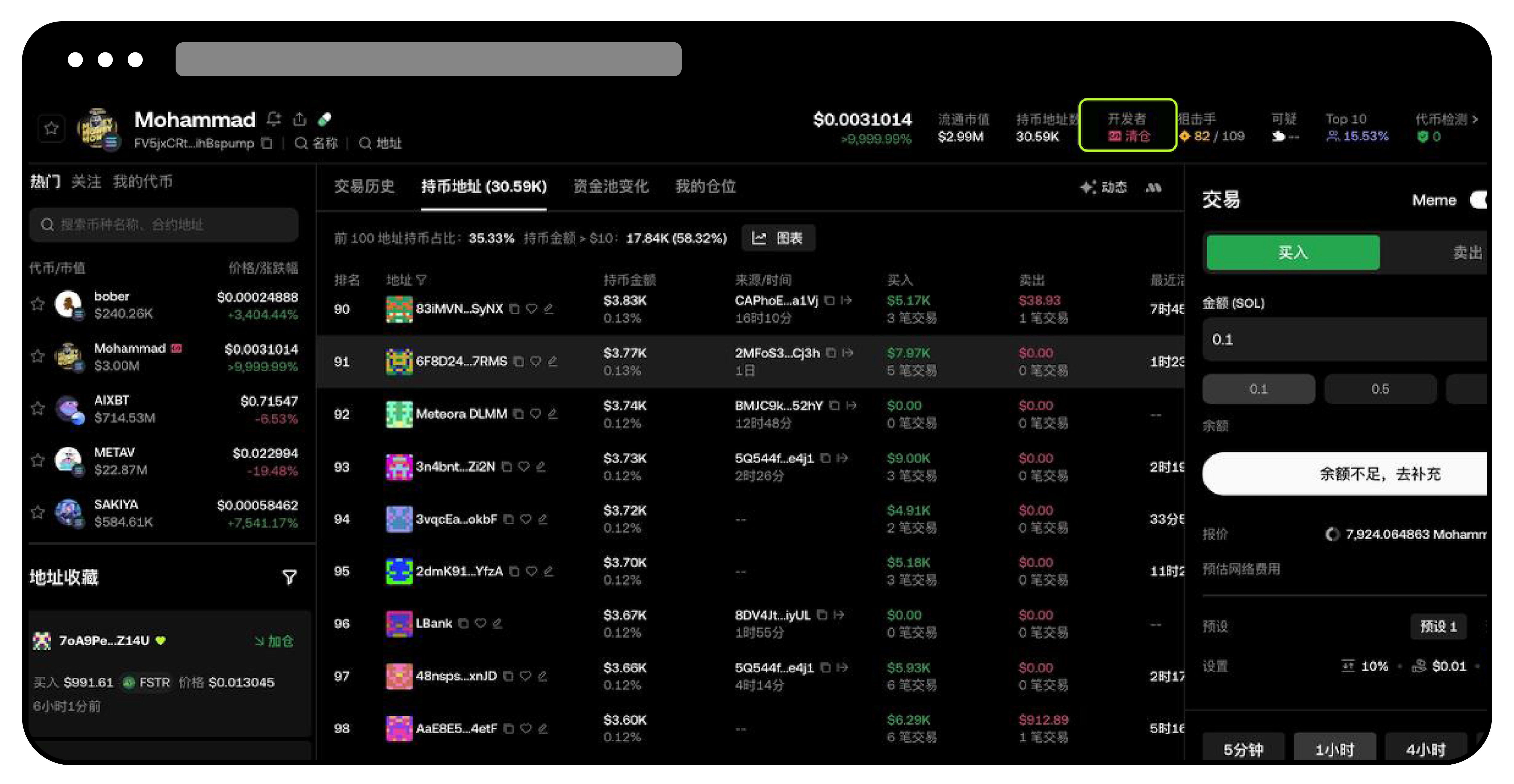The image size is (1514, 784).
Task: Open the 交易历史 tab
Action: click(x=364, y=186)
